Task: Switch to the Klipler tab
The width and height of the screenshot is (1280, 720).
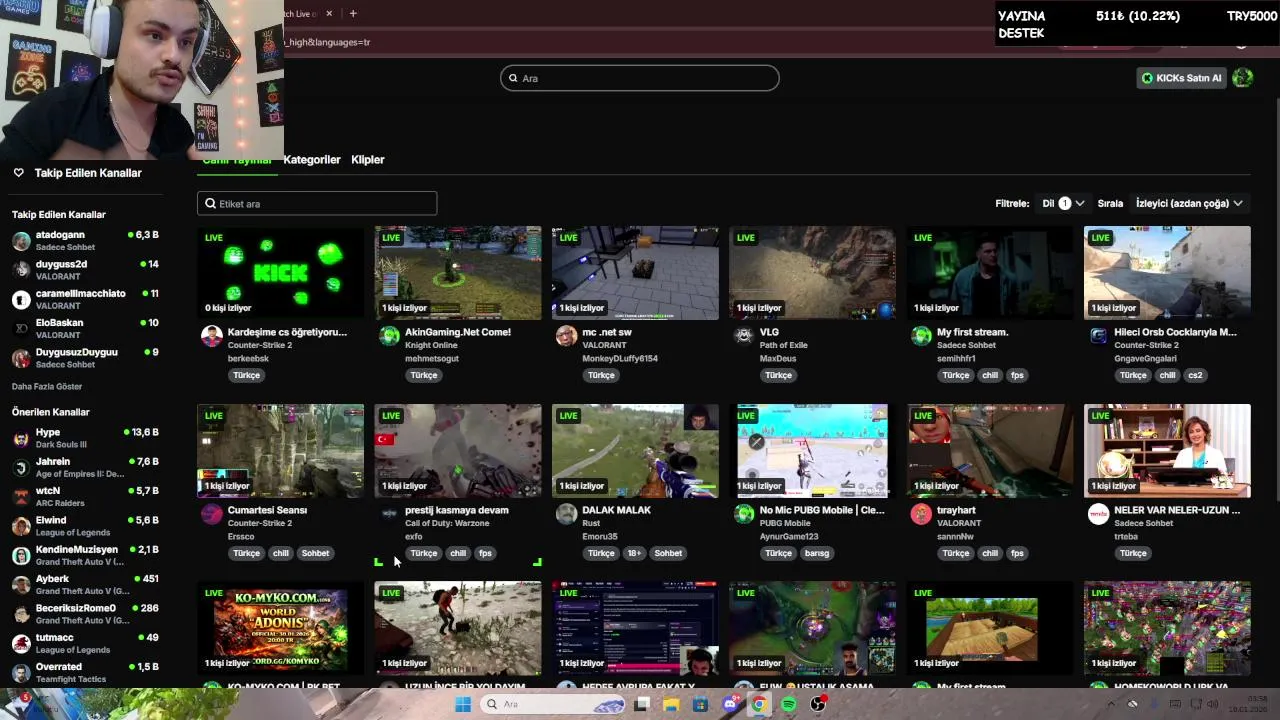Action: point(368,160)
